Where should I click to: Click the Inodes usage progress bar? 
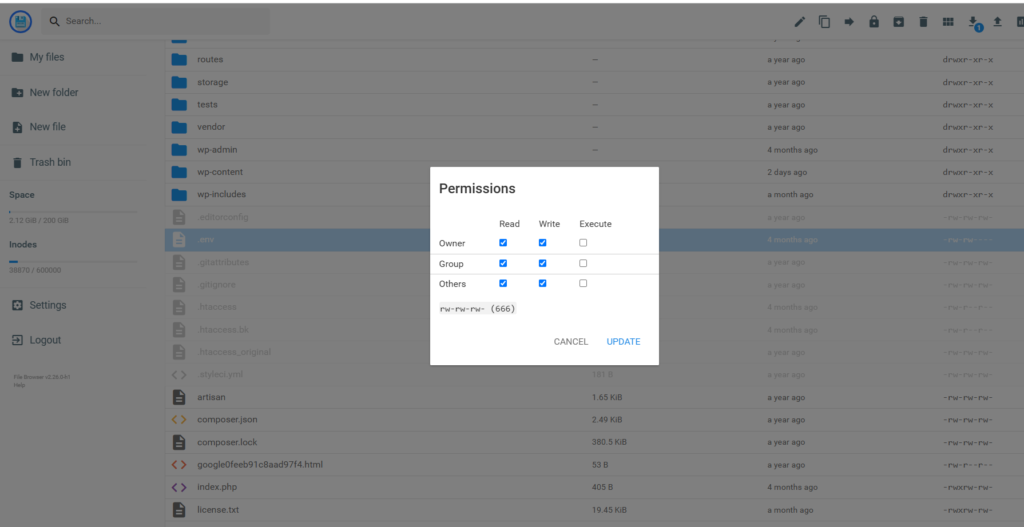[73, 261]
